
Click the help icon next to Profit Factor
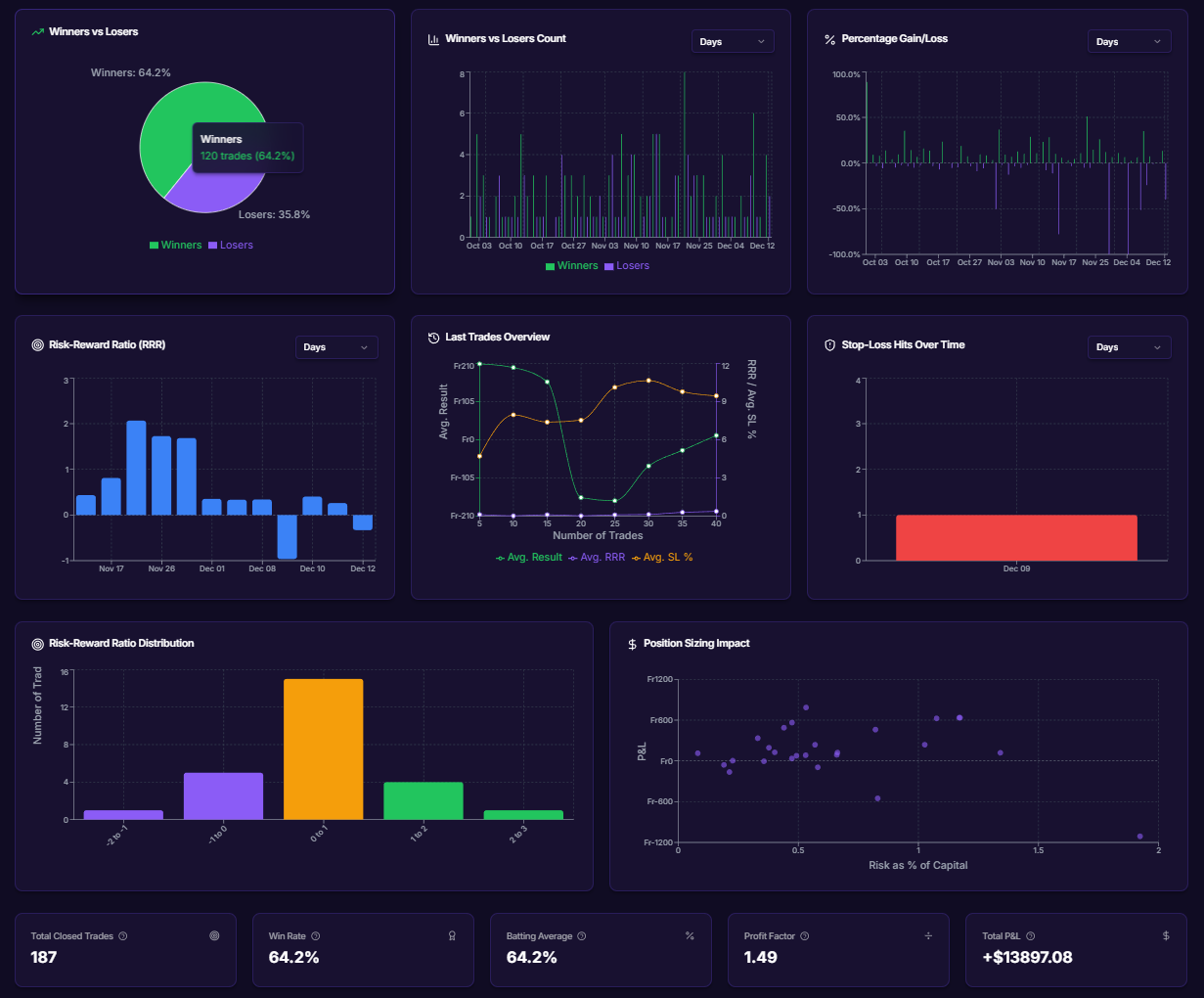point(805,936)
